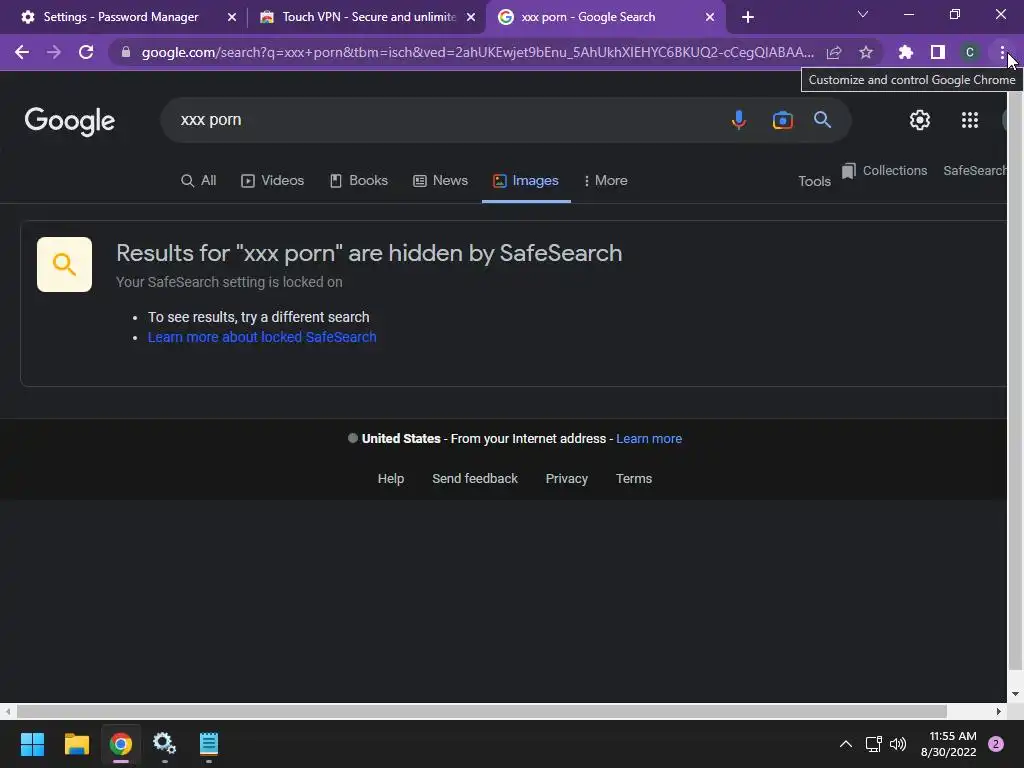Click the blue magnifier search button
The width and height of the screenshot is (1024, 768).
[822, 120]
